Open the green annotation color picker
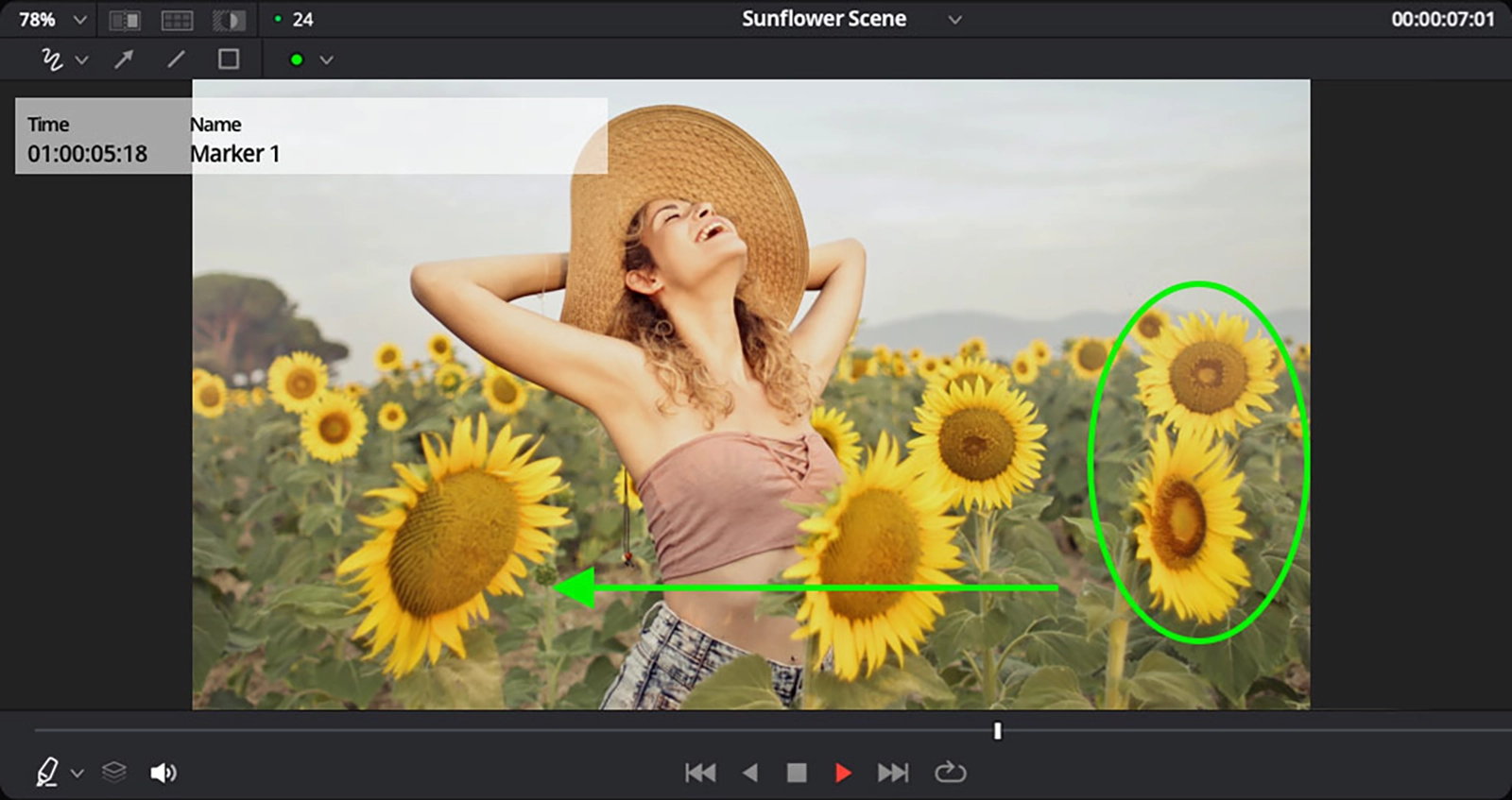Screen dimensions: 1512x800 tap(297, 60)
